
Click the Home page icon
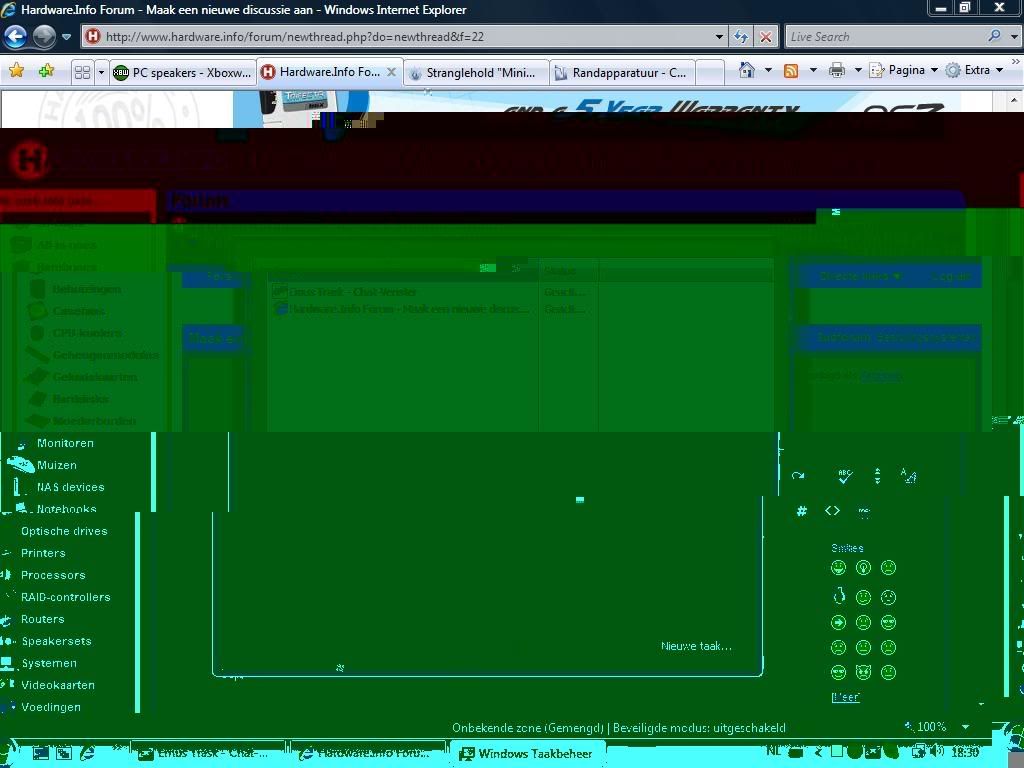(x=747, y=70)
